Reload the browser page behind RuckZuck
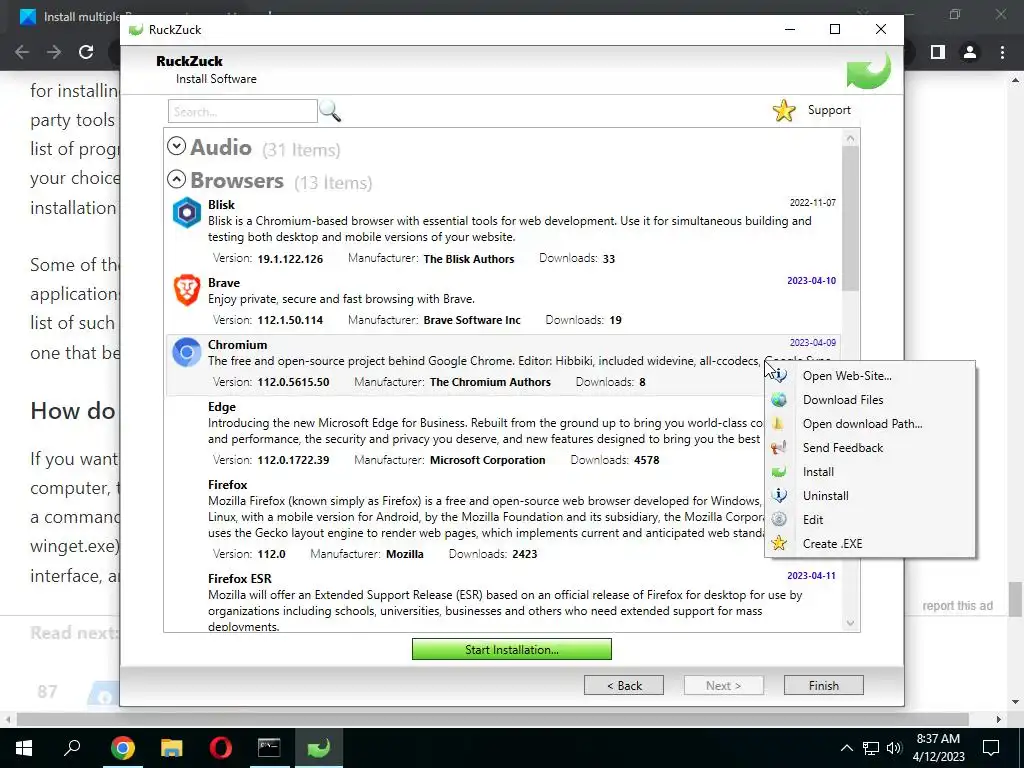 pos(86,52)
